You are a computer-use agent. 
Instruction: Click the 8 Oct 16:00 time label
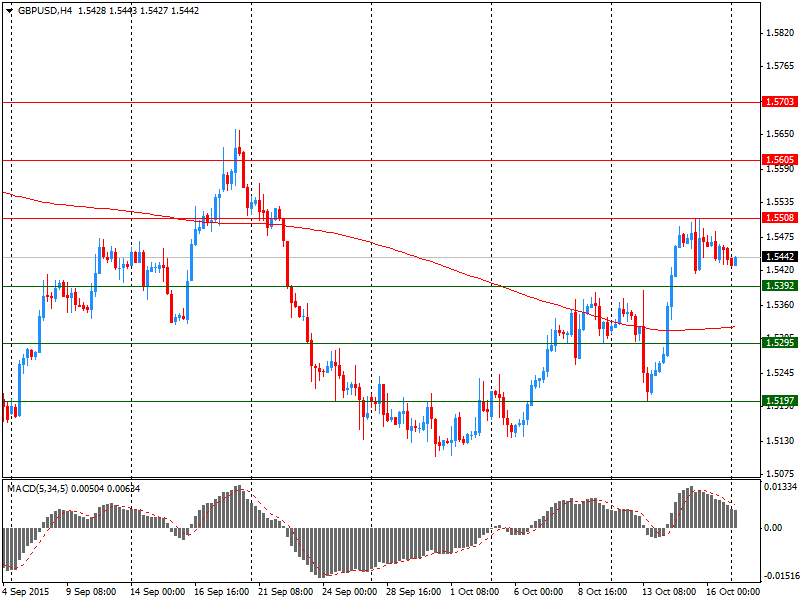coord(603,592)
